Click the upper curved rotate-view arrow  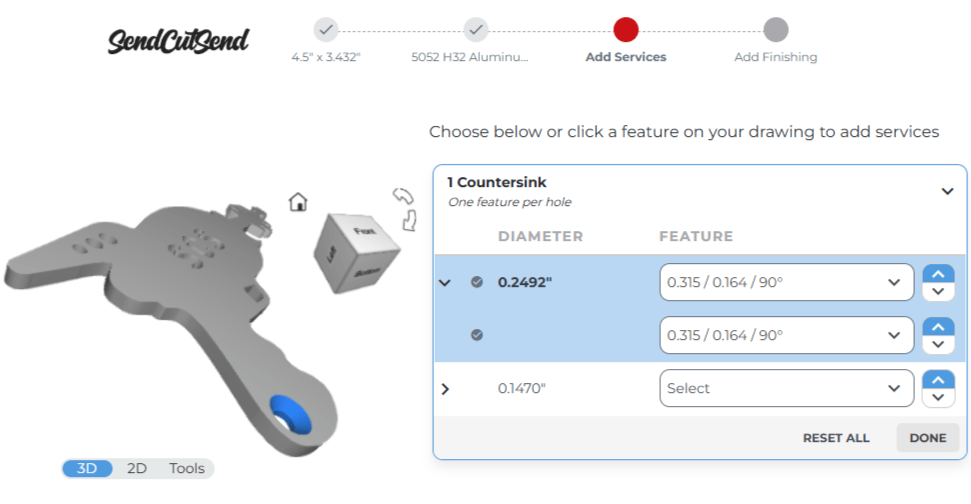[403, 195]
